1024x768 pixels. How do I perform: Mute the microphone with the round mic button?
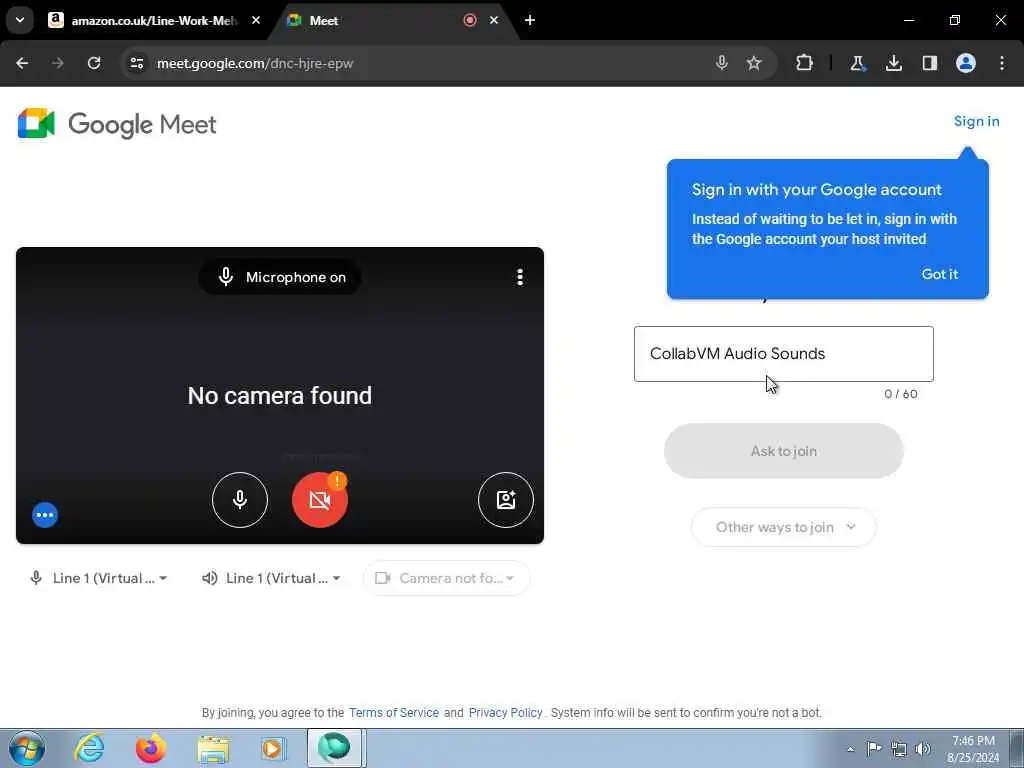click(240, 500)
